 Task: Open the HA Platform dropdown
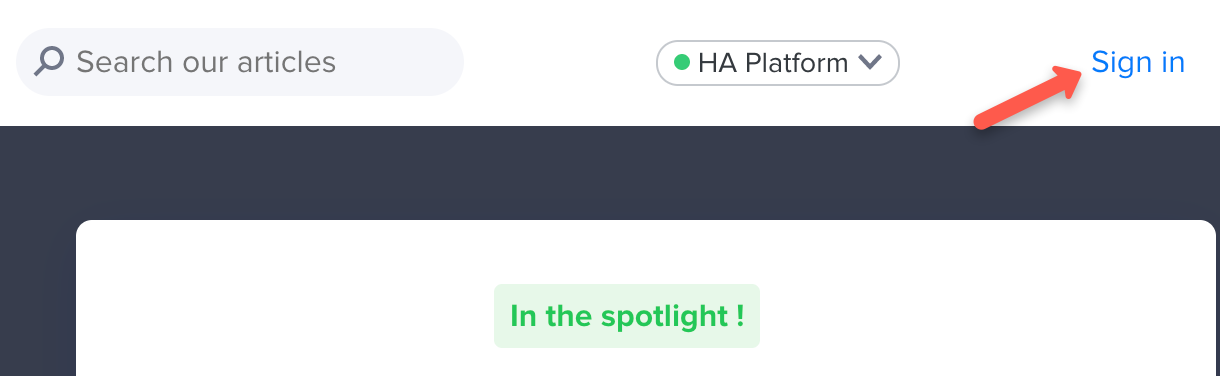point(778,63)
